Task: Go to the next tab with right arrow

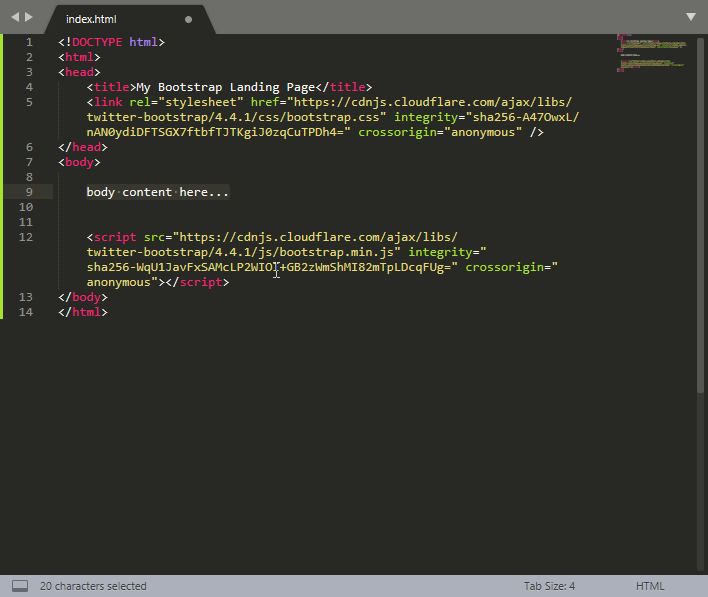Action: tap(29, 17)
